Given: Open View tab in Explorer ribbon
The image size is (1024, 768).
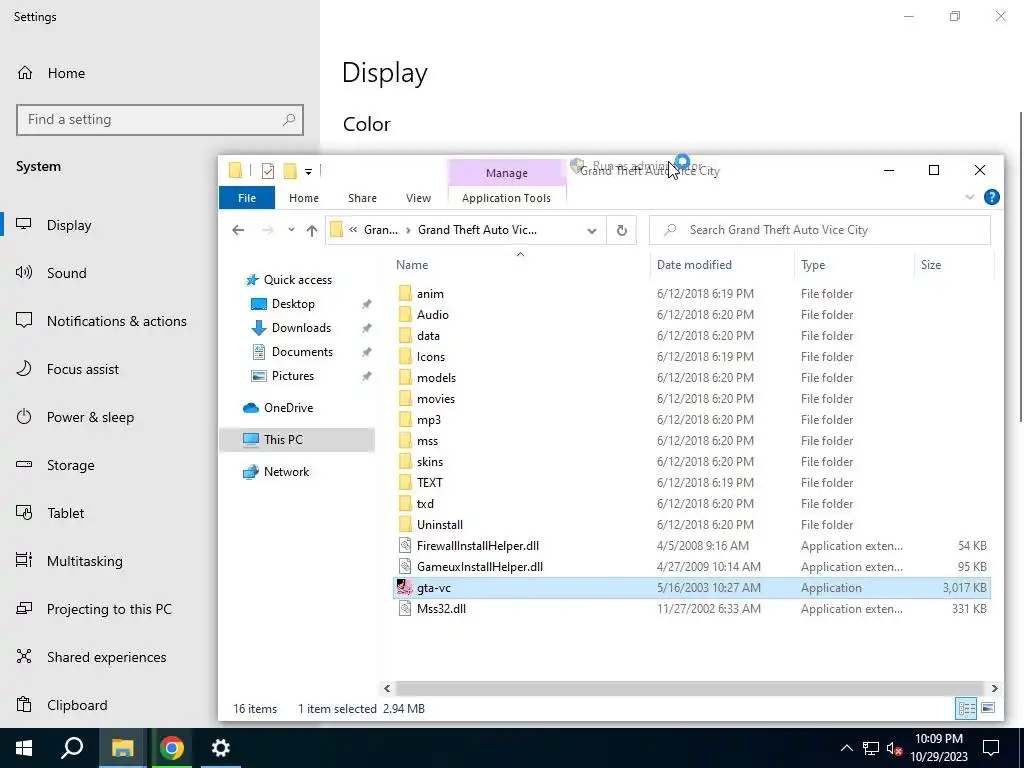Looking at the screenshot, I should (418, 198).
